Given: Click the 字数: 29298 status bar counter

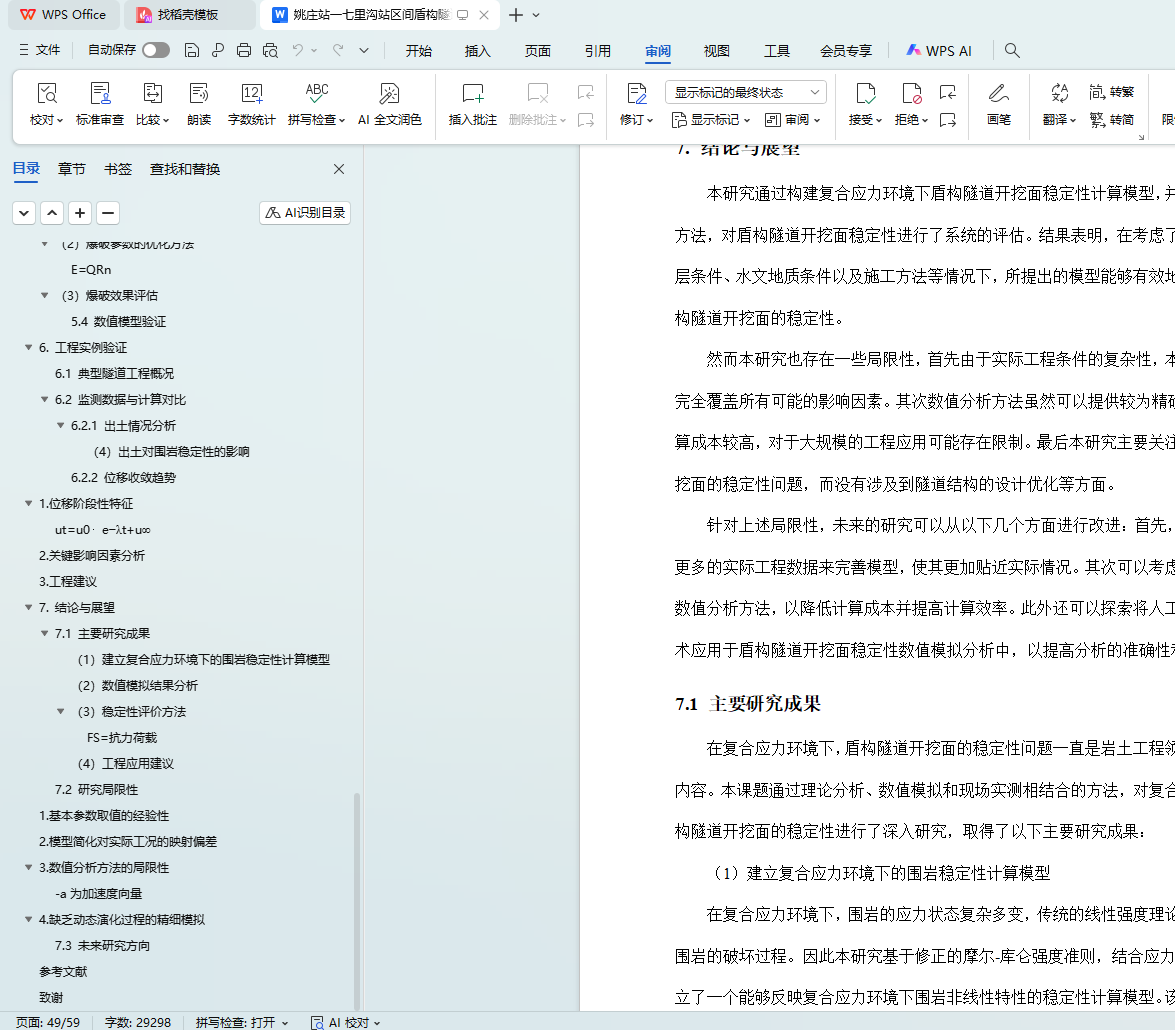Looking at the screenshot, I should [138, 1023].
